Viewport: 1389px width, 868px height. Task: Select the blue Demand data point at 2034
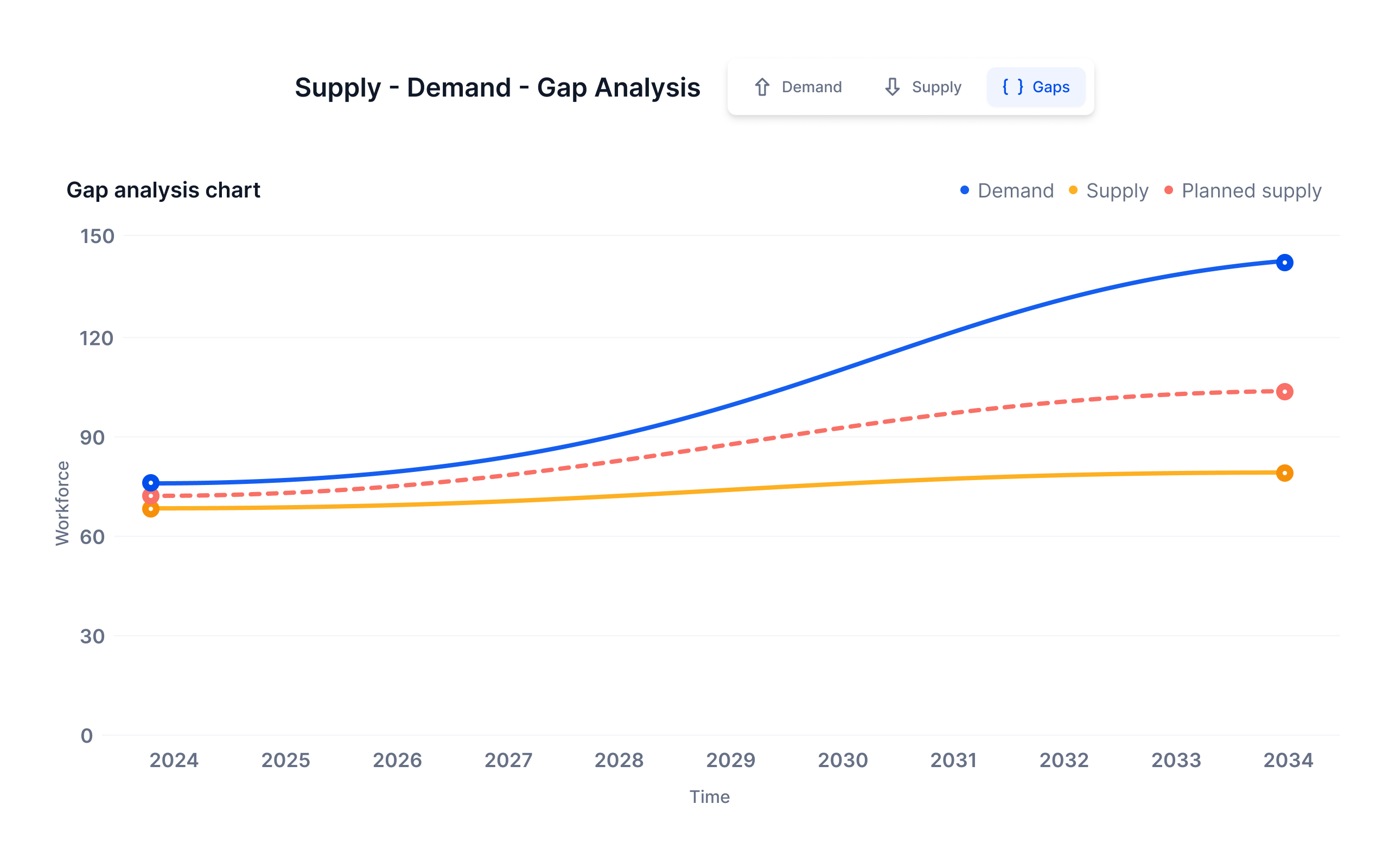click(x=1284, y=263)
